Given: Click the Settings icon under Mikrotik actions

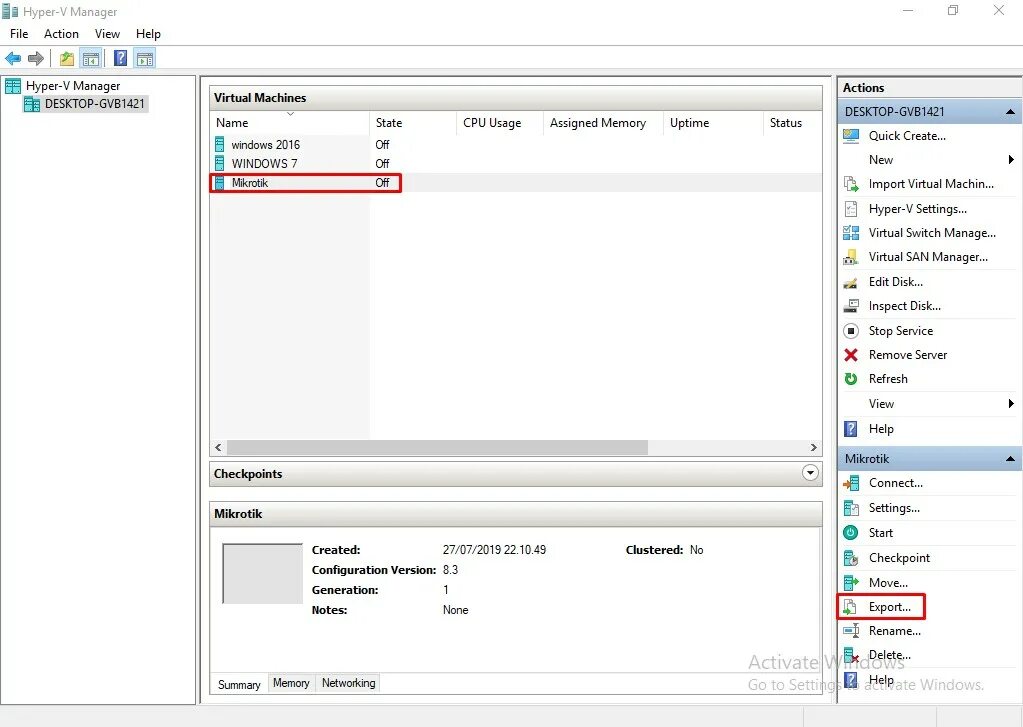Looking at the screenshot, I should click(x=851, y=508).
